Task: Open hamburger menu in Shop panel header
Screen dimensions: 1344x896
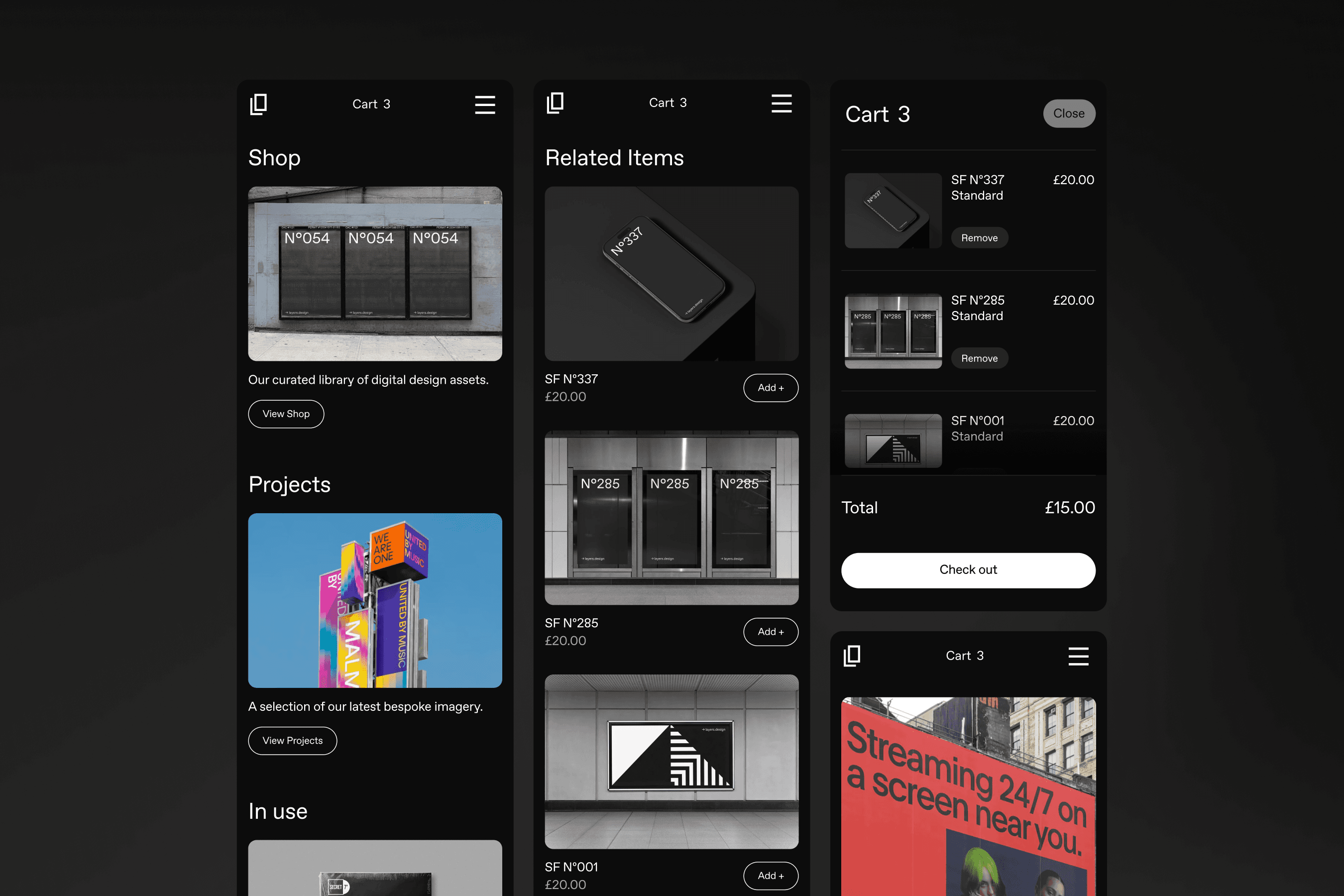Action: click(484, 105)
